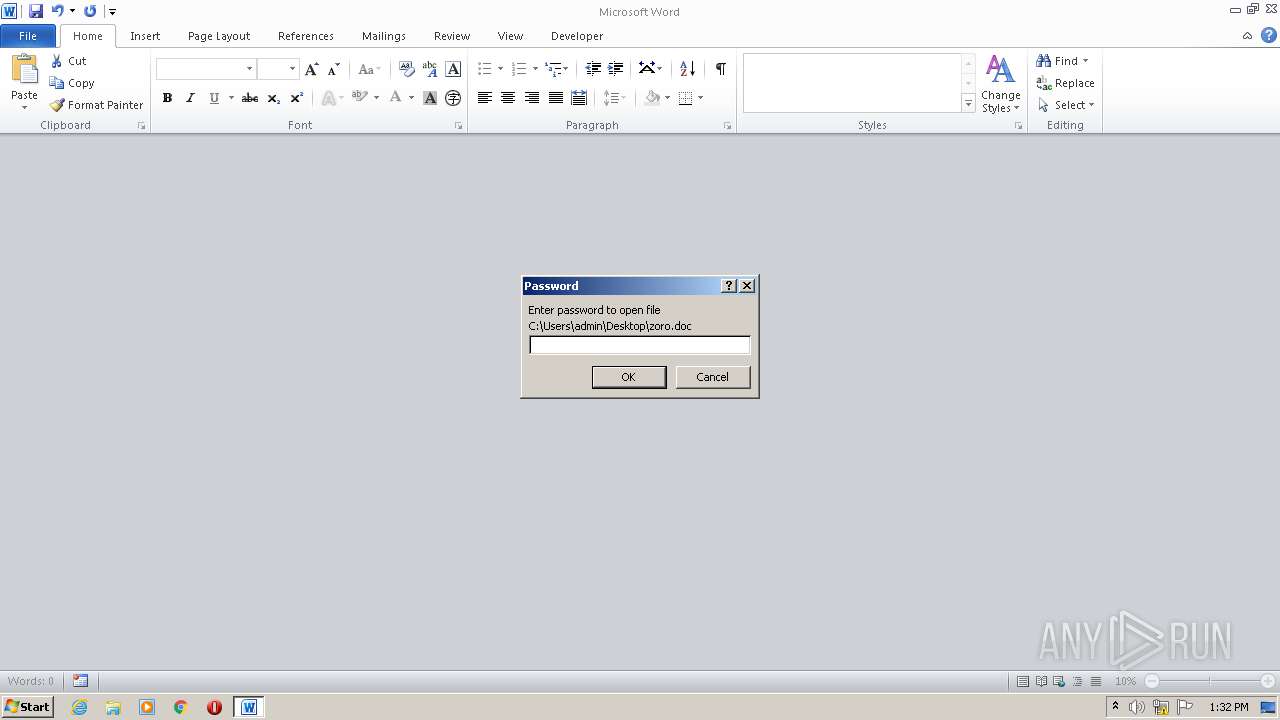Click the Windows Start button
The width and height of the screenshot is (1280, 720).
(x=27, y=707)
